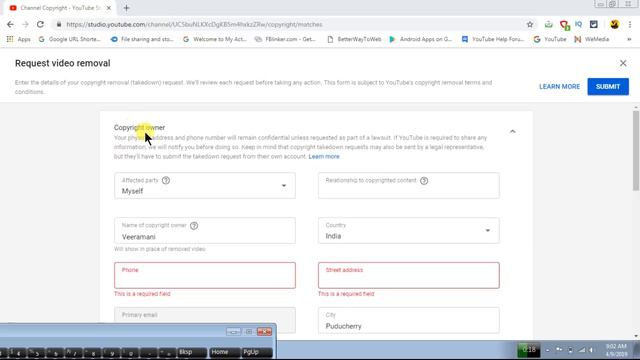Screen dimensions: 640x360
Task: Click the browser forward arrow
Action: [25, 24]
